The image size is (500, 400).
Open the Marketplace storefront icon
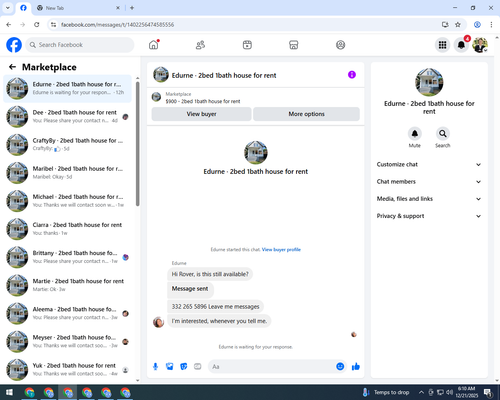[294, 45]
